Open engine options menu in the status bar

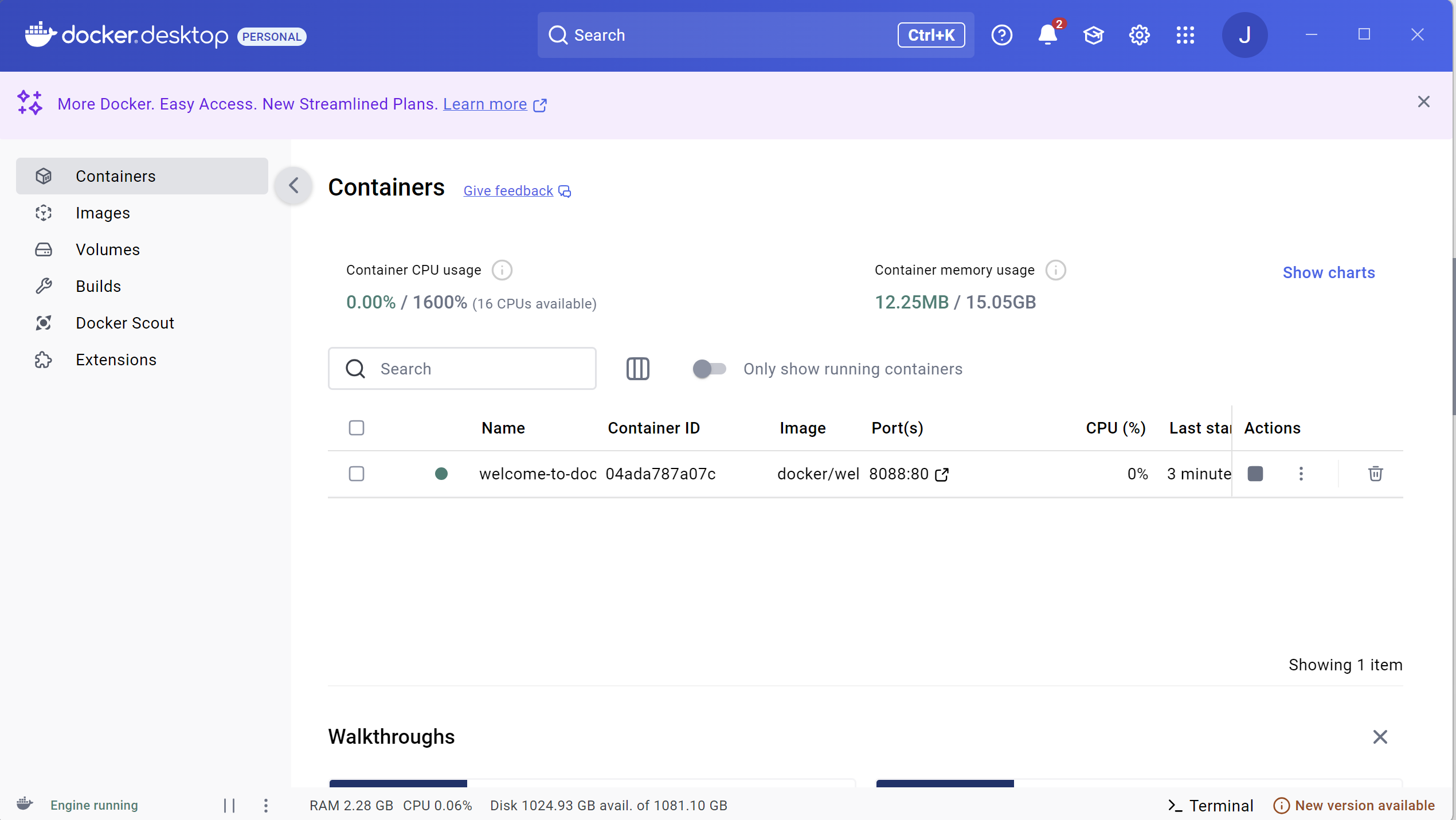tap(265, 805)
